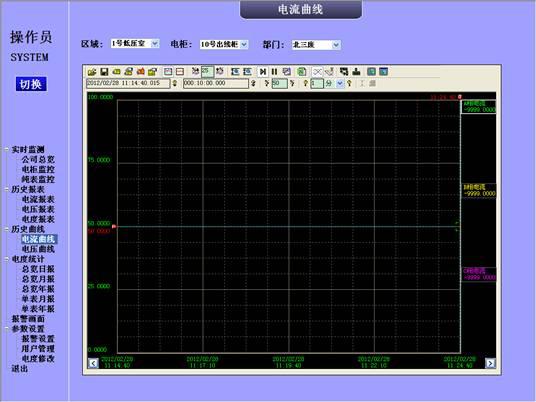The image size is (536, 402).
Task: Click the last blue window icon in toolbar
Action: pyautogui.click(x=384, y=72)
